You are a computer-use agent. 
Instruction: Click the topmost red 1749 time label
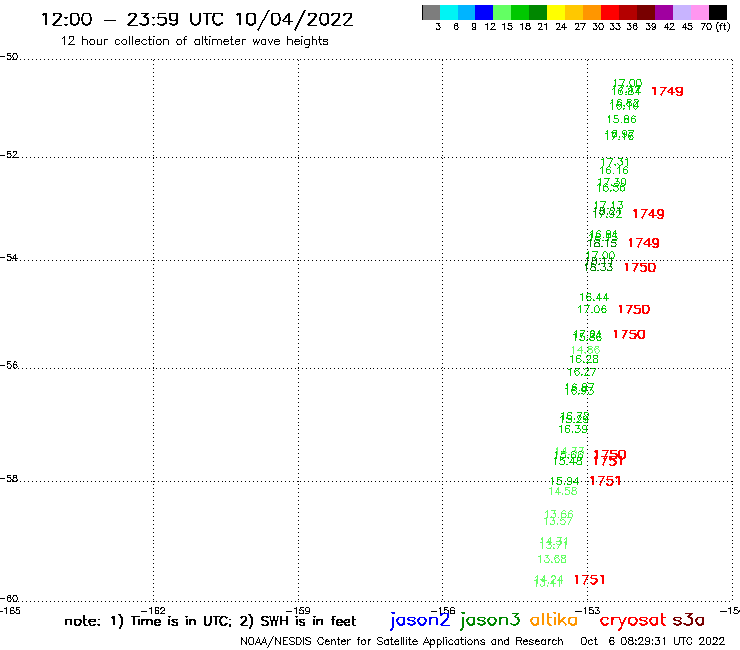(667, 91)
